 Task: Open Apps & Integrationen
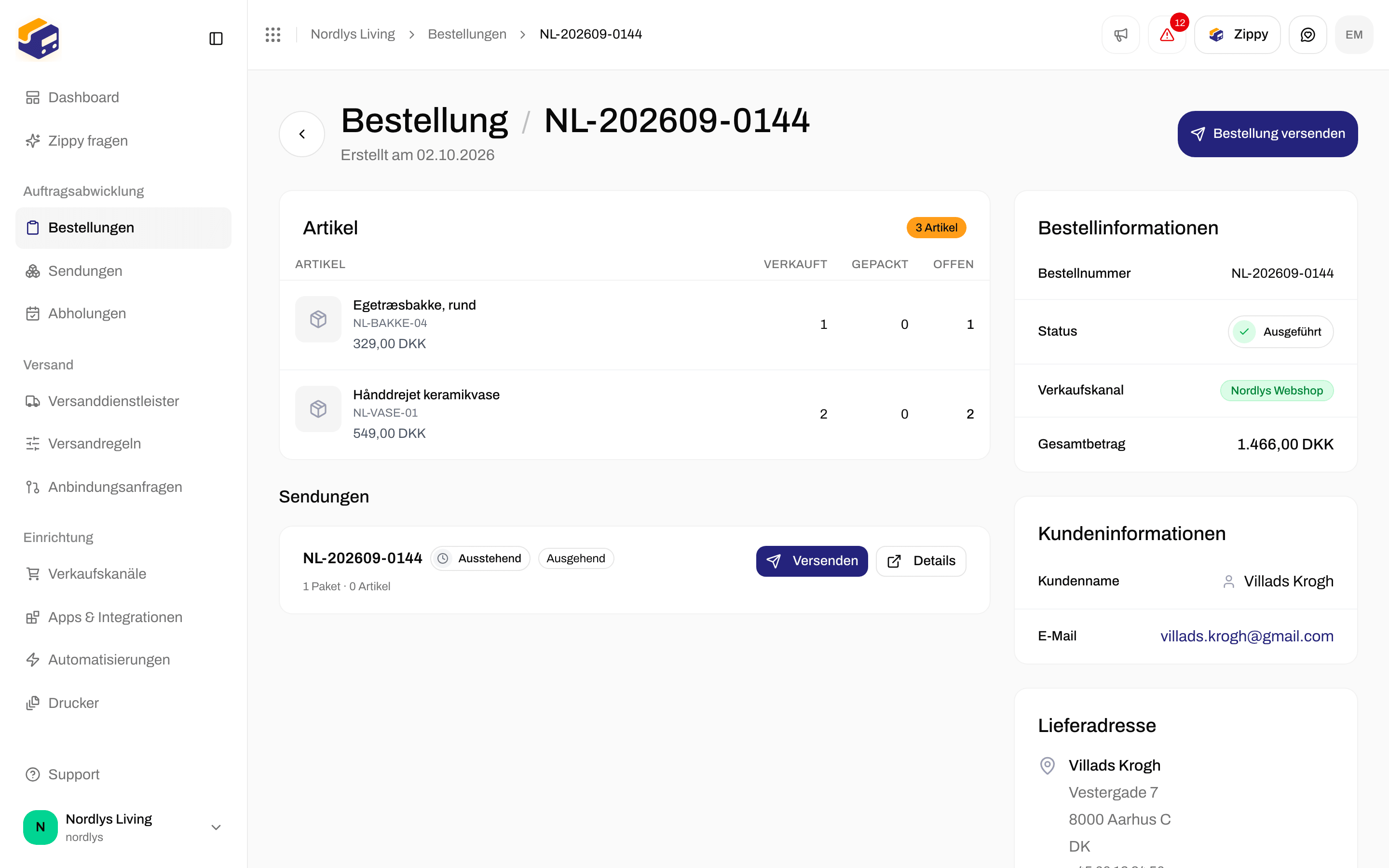tap(123, 617)
